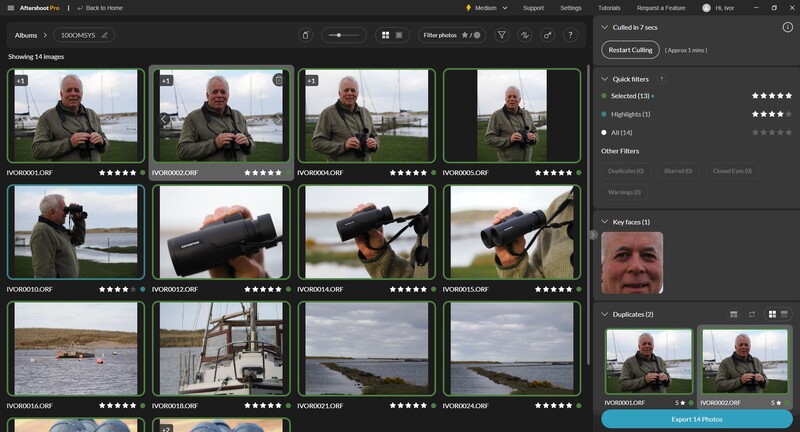
Task: Open the funnel filter options
Action: (x=502, y=35)
